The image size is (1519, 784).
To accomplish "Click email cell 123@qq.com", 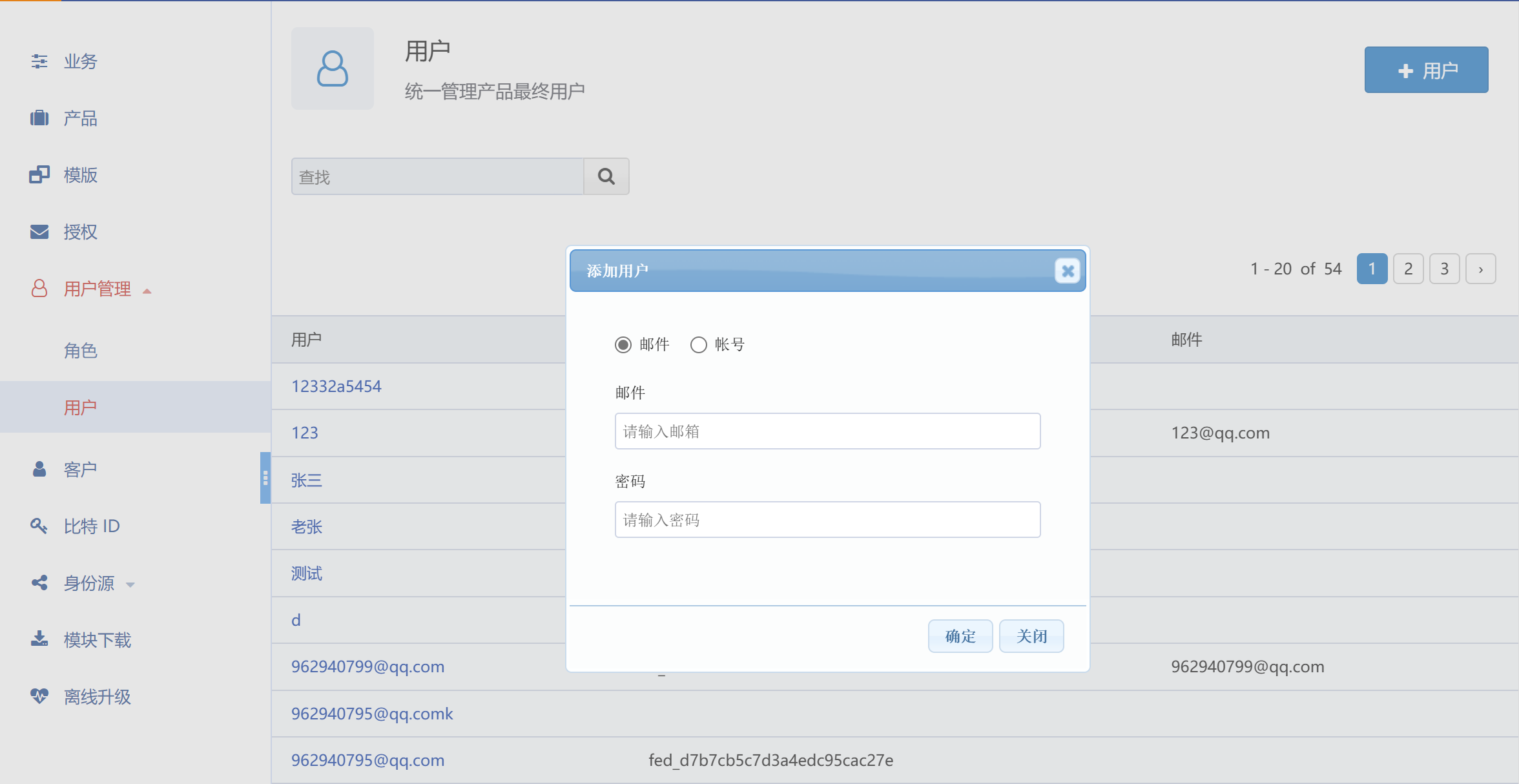I will pyautogui.click(x=1220, y=433).
